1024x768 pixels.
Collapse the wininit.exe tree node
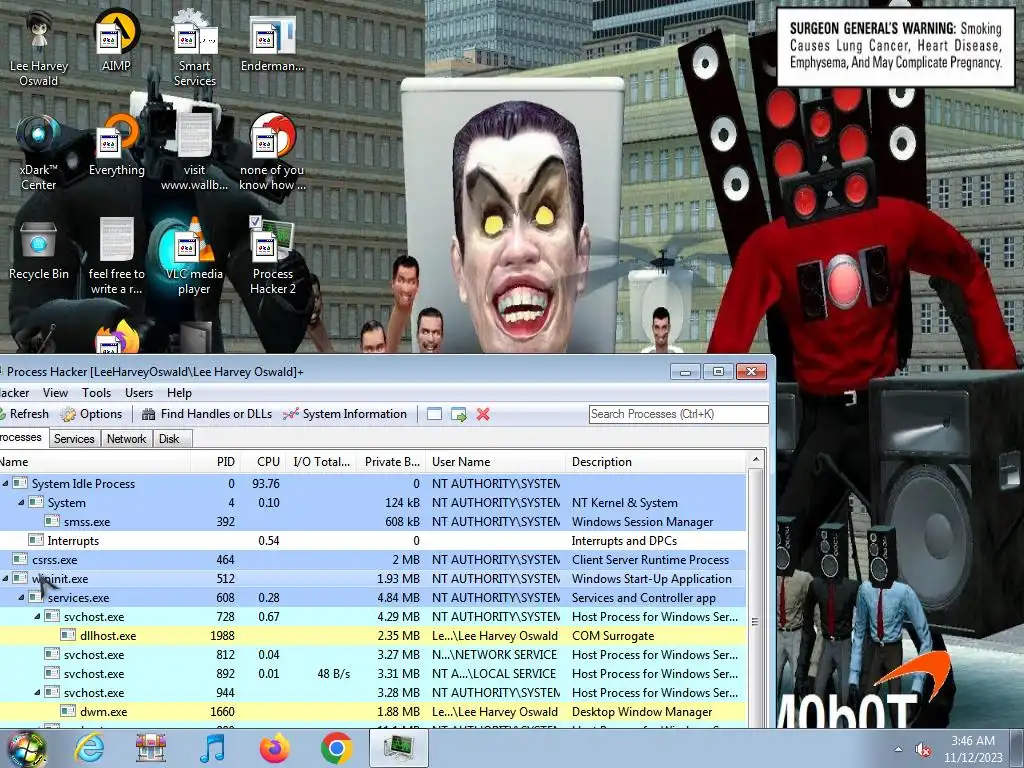(5, 578)
